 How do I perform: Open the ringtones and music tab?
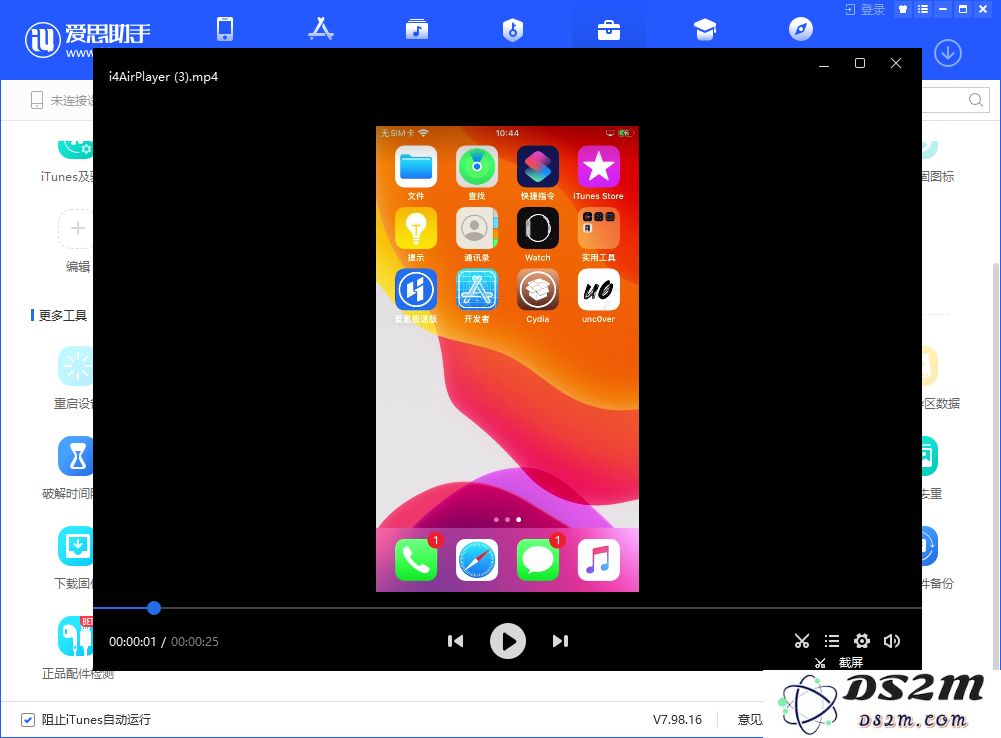pyautogui.click(x=417, y=29)
